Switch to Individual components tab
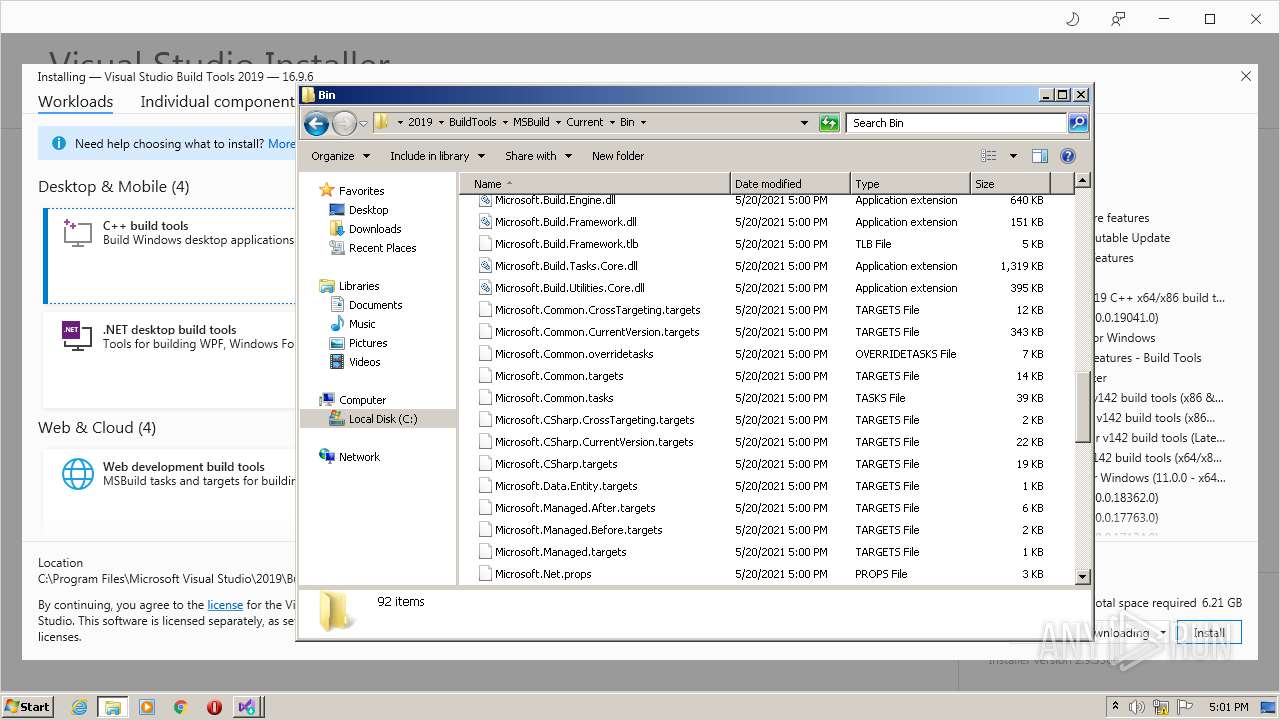This screenshot has height=720, width=1280. (x=217, y=102)
